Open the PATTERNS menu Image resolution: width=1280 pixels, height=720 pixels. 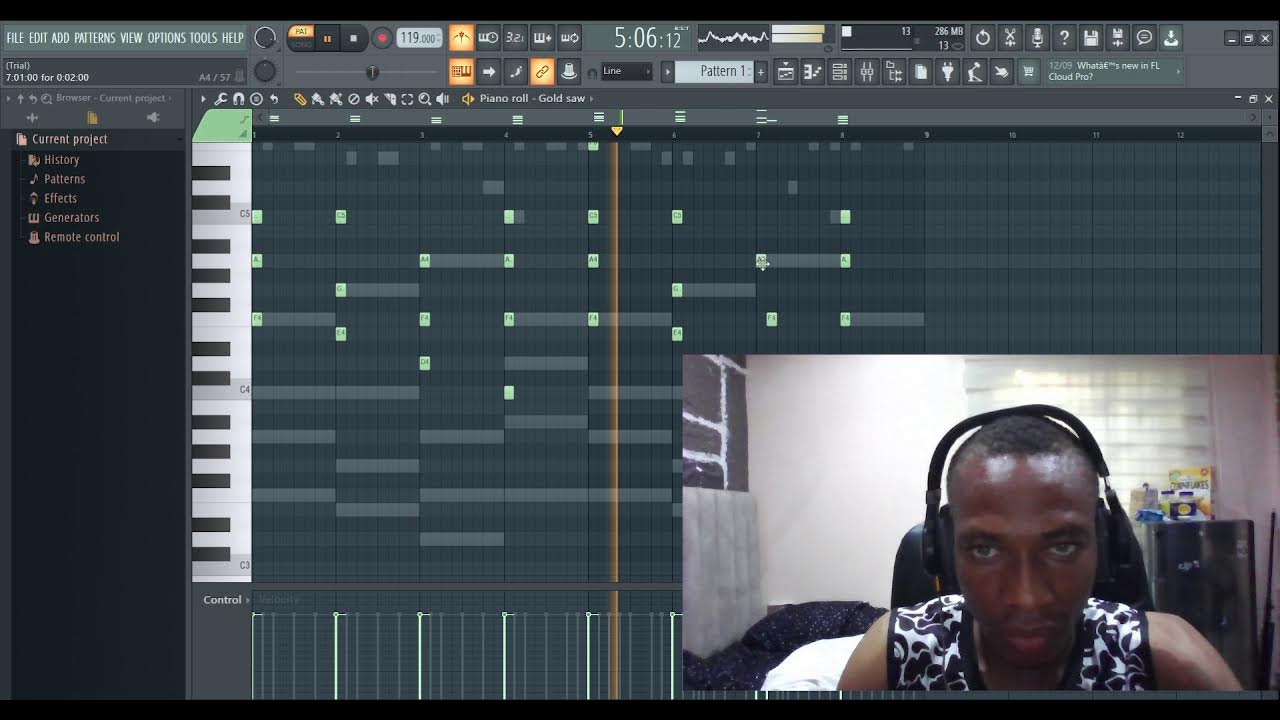click(x=95, y=38)
